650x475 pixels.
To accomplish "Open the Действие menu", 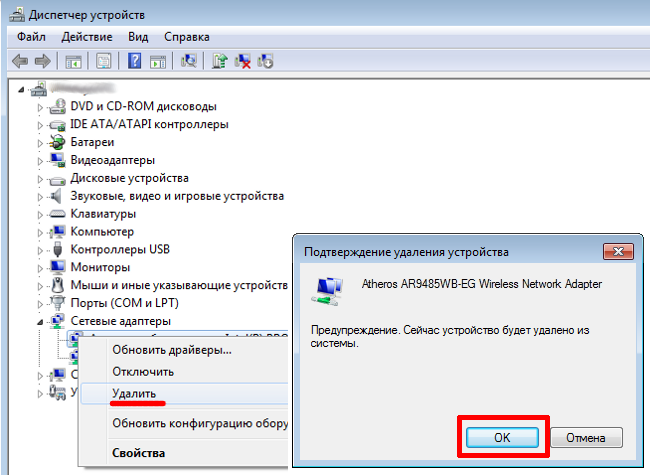I will [x=86, y=36].
